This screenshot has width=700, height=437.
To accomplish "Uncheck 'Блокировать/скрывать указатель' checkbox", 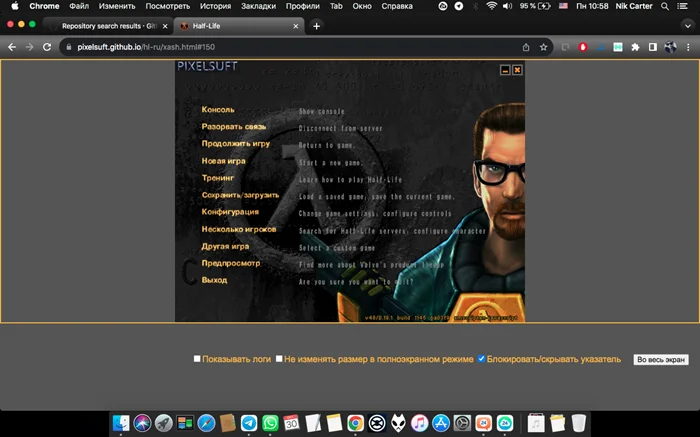I will point(481,358).
